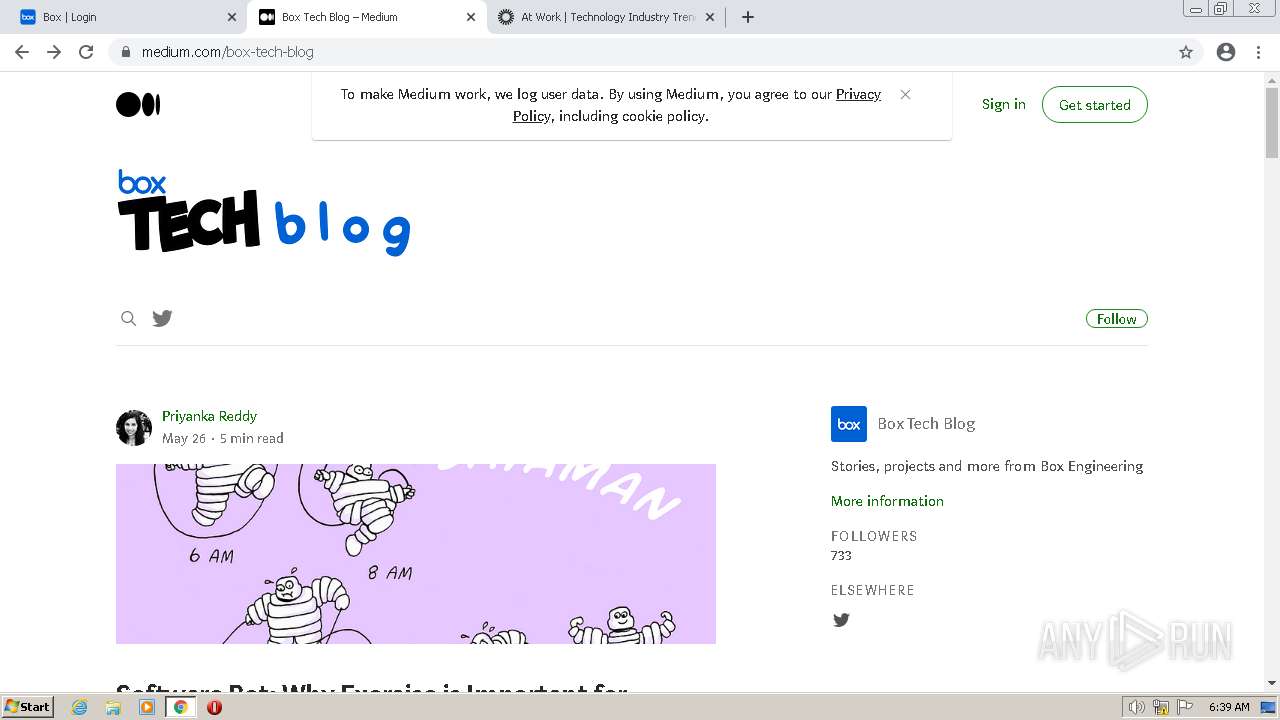Open the article's purple illustration image
This screenshot has height=720, width=1280.
pyautogui.click(x=416, y=554)
